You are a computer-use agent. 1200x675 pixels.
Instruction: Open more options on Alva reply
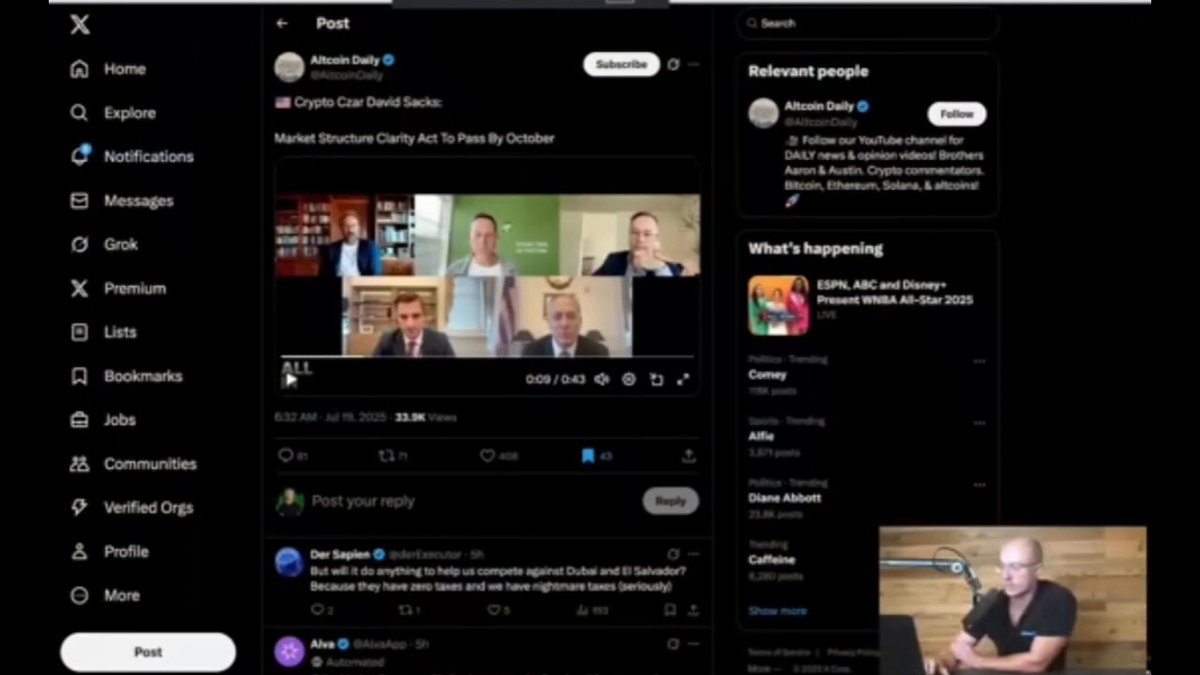[693, 643]
